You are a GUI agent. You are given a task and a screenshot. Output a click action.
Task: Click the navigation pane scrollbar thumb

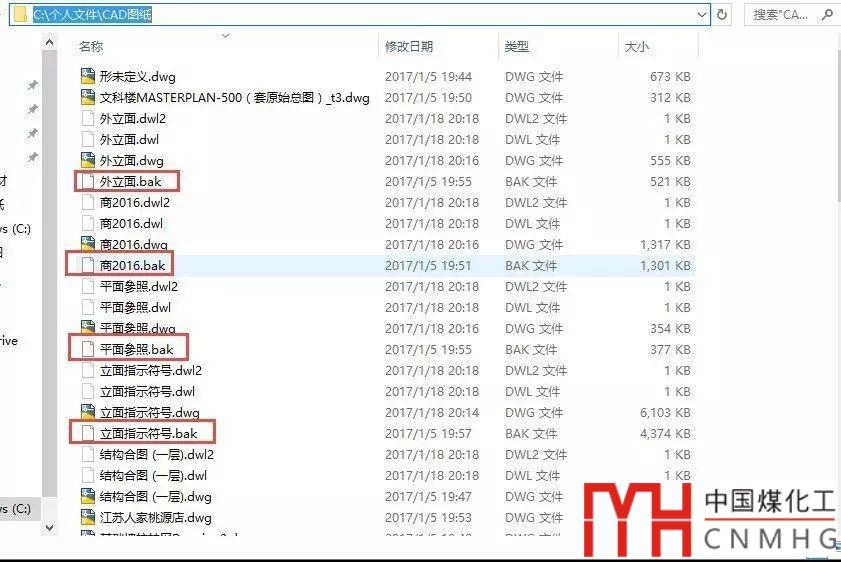(49, 273)
